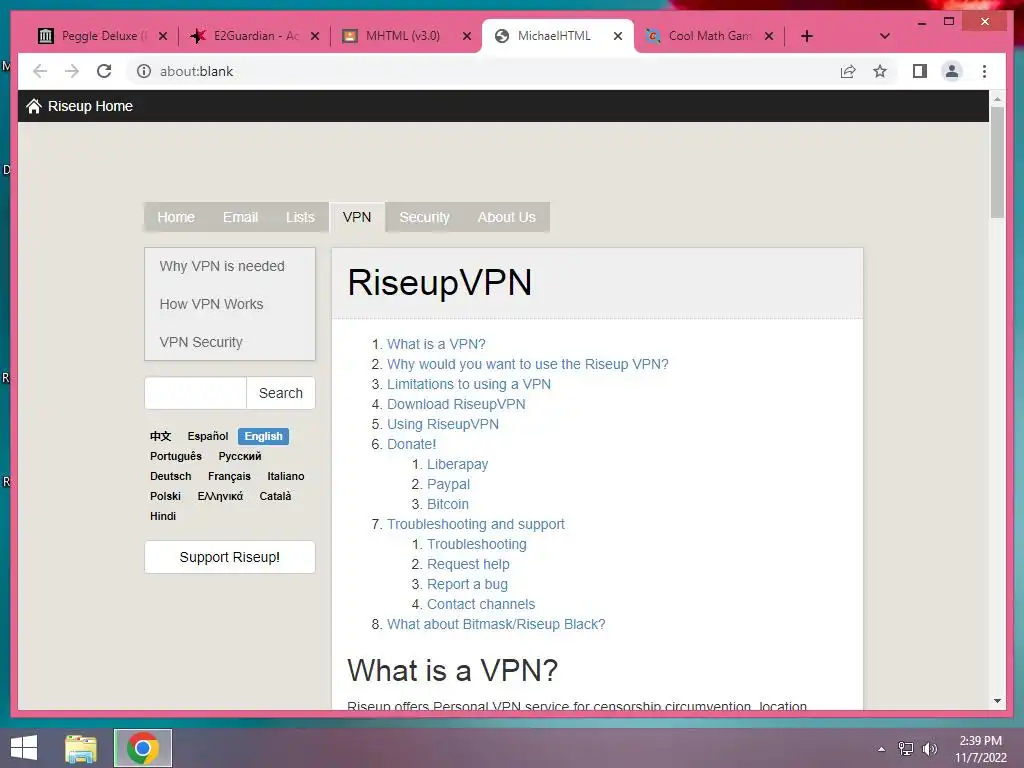Open the Windows Start menu
This screenshot has width=1024, height=768.
click(x=24, y=748)
